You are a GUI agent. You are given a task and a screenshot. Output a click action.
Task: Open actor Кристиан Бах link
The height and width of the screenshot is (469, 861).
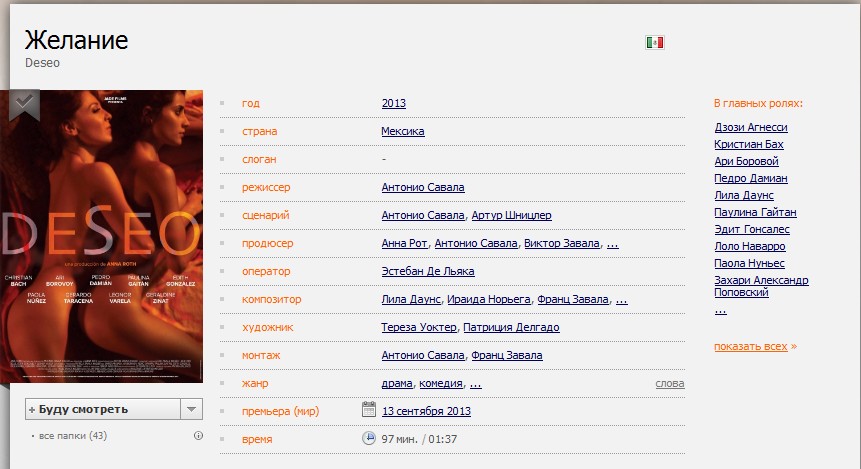coord(749,144)
